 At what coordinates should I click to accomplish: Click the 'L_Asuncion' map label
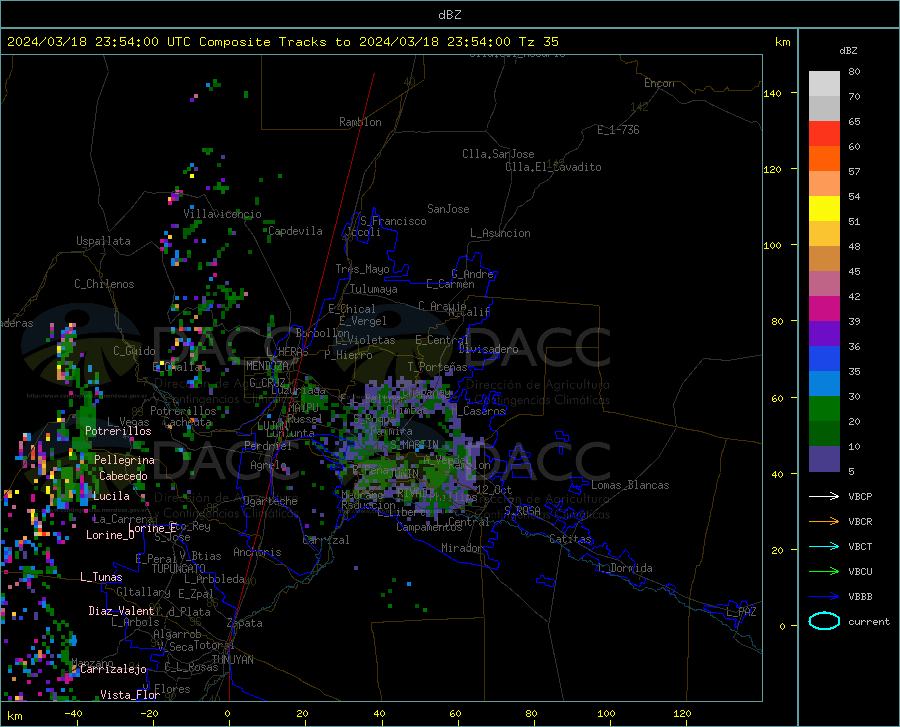500,233
